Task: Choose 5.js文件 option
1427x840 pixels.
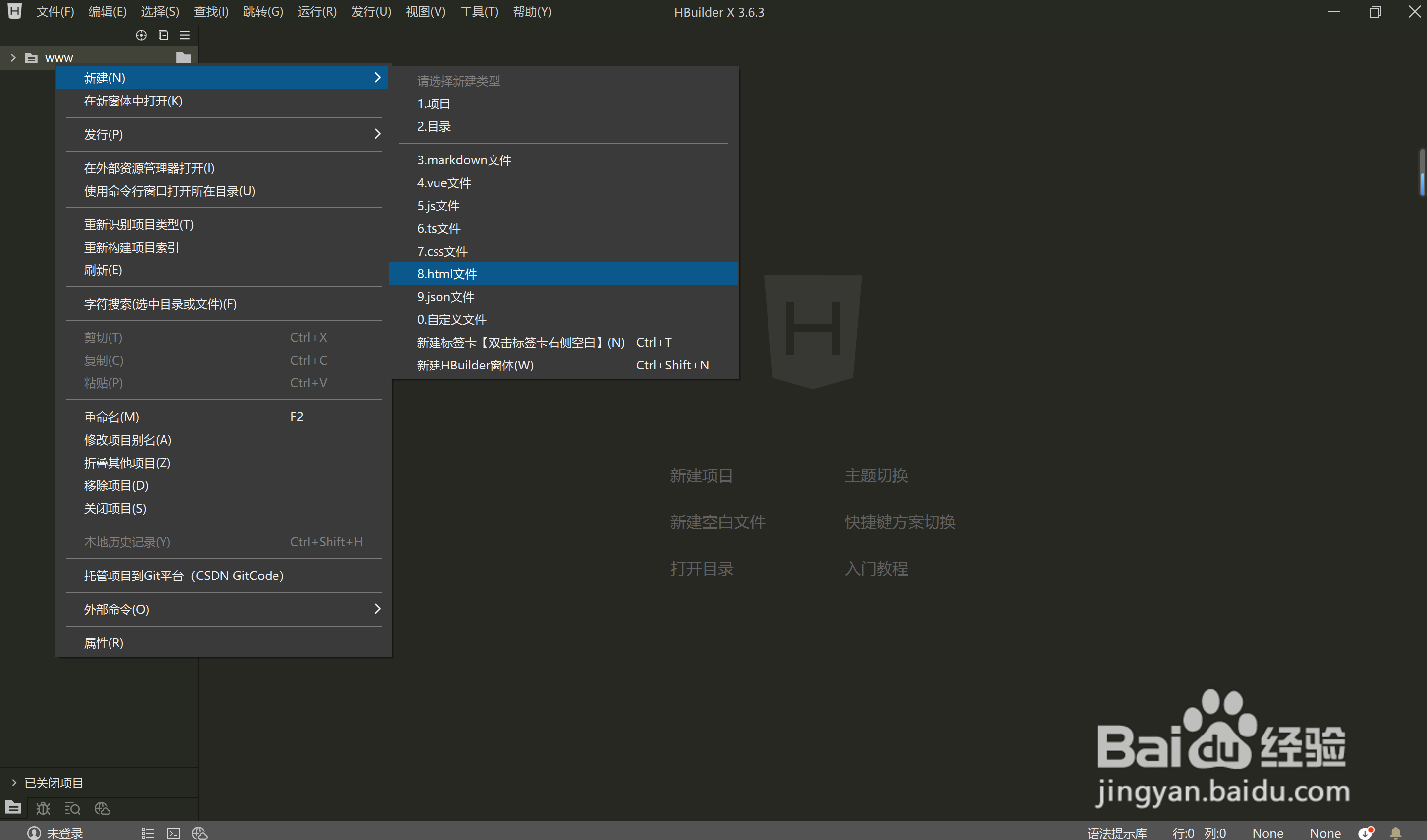Action: coord(563,206)
